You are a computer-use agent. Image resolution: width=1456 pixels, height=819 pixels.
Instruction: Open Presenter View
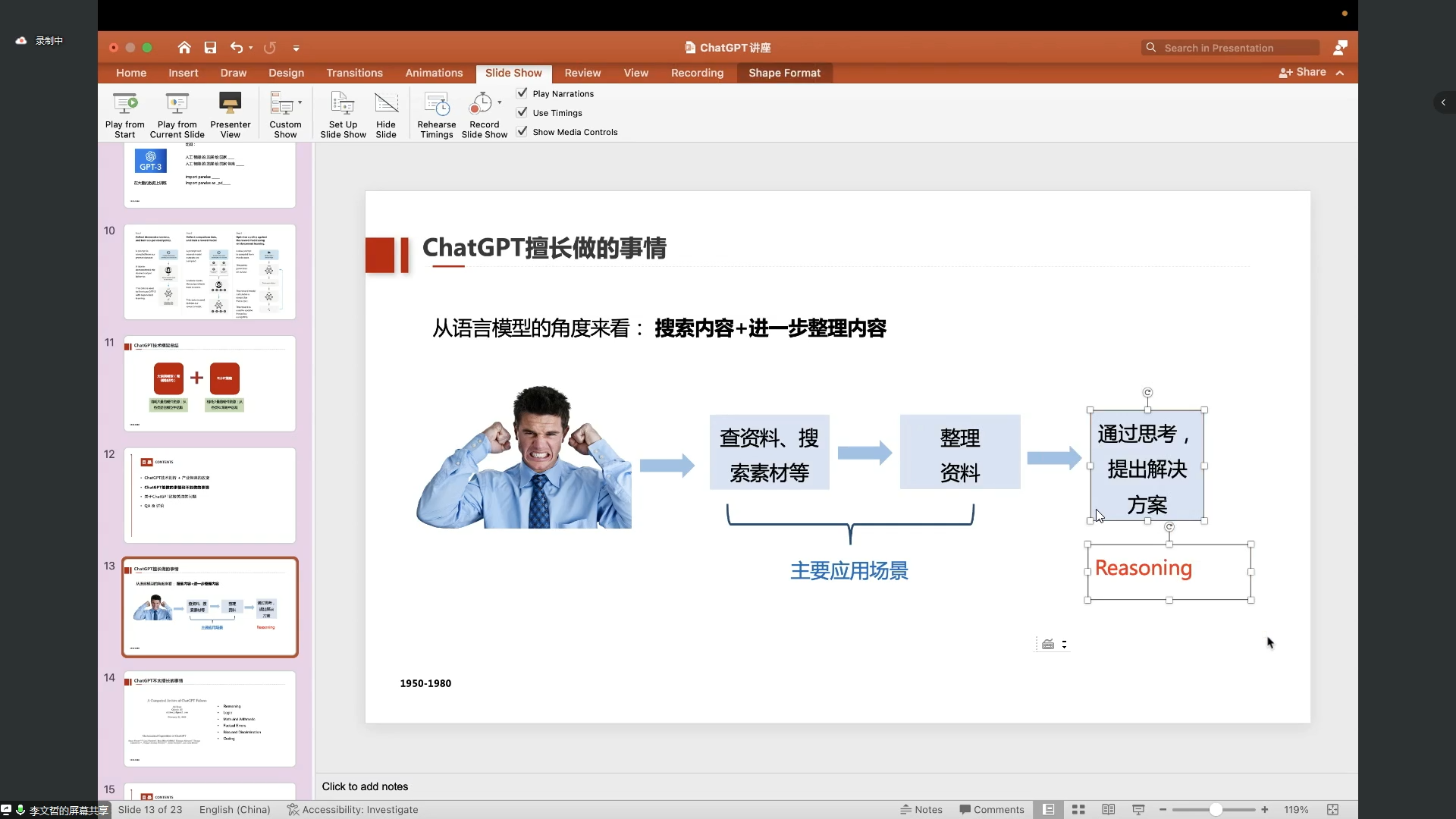pos(230,115)
